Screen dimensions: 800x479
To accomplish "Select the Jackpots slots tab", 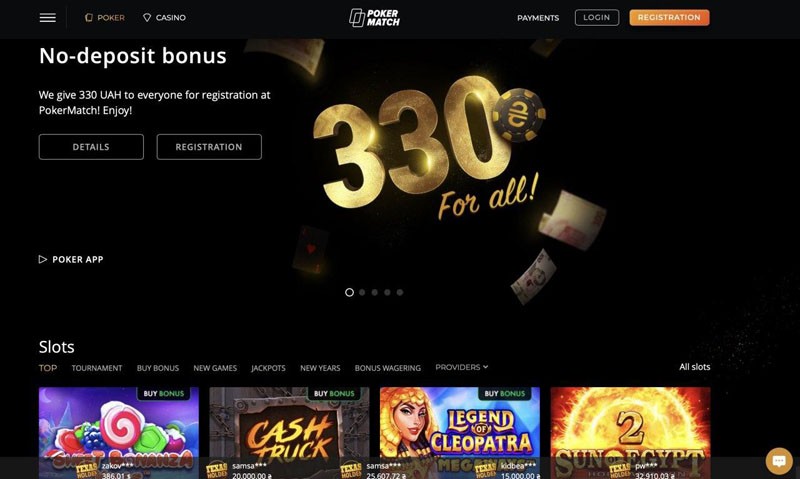I will pyautogui.click(x=268, y=368).
